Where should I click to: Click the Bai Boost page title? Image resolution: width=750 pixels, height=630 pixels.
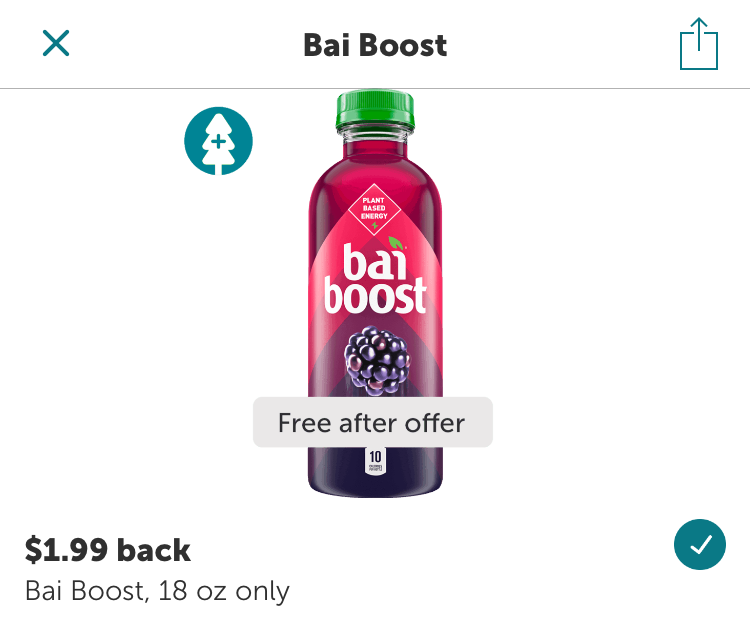[x=375, y=45]
